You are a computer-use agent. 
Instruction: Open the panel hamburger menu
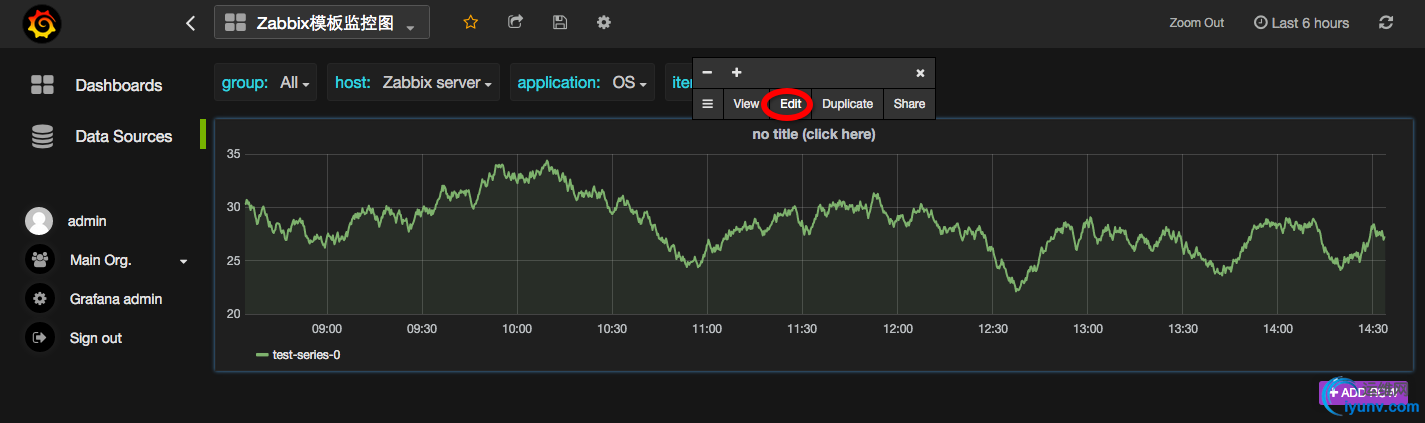(707, 104)
